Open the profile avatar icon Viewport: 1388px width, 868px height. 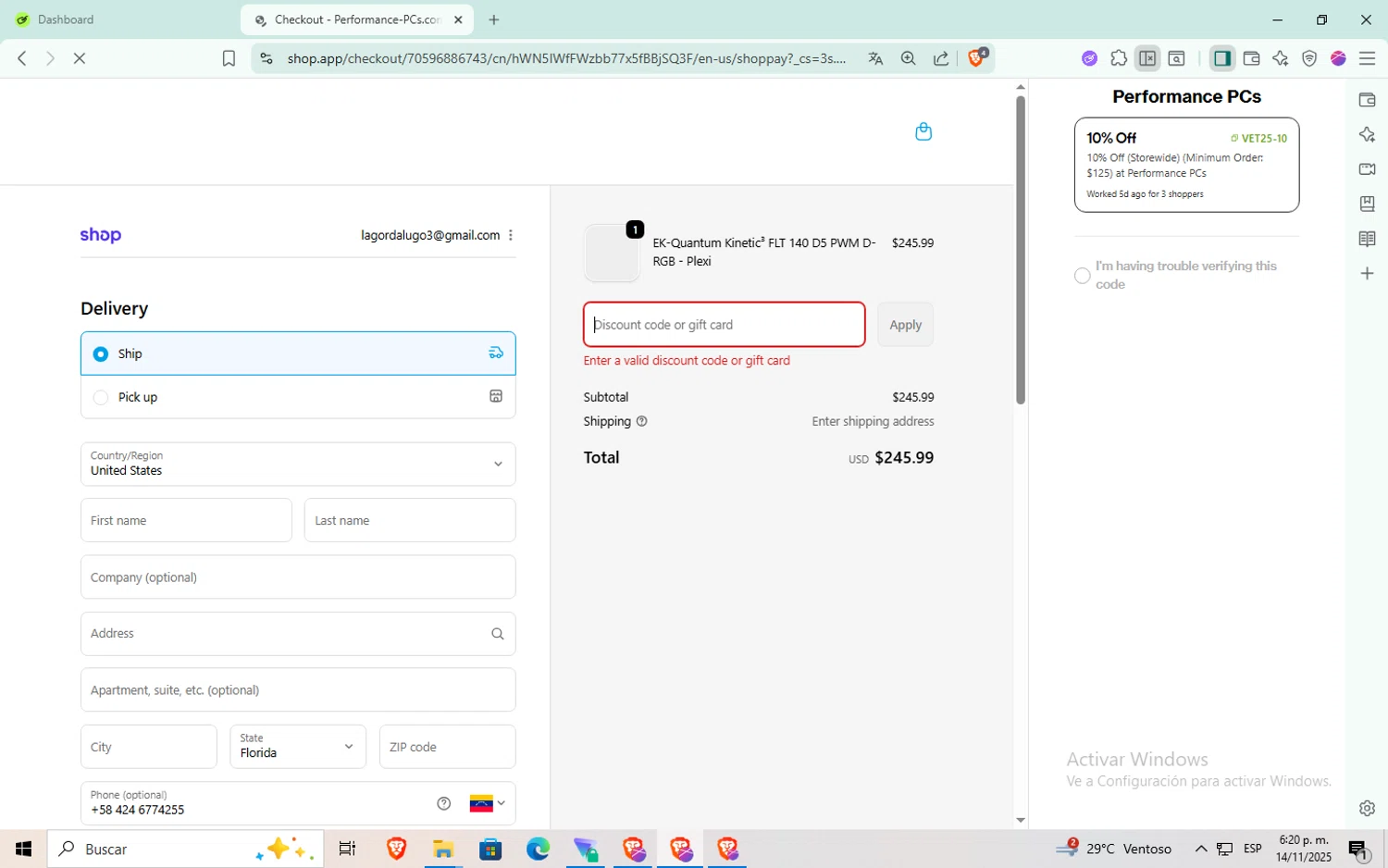coord(1338,58)
